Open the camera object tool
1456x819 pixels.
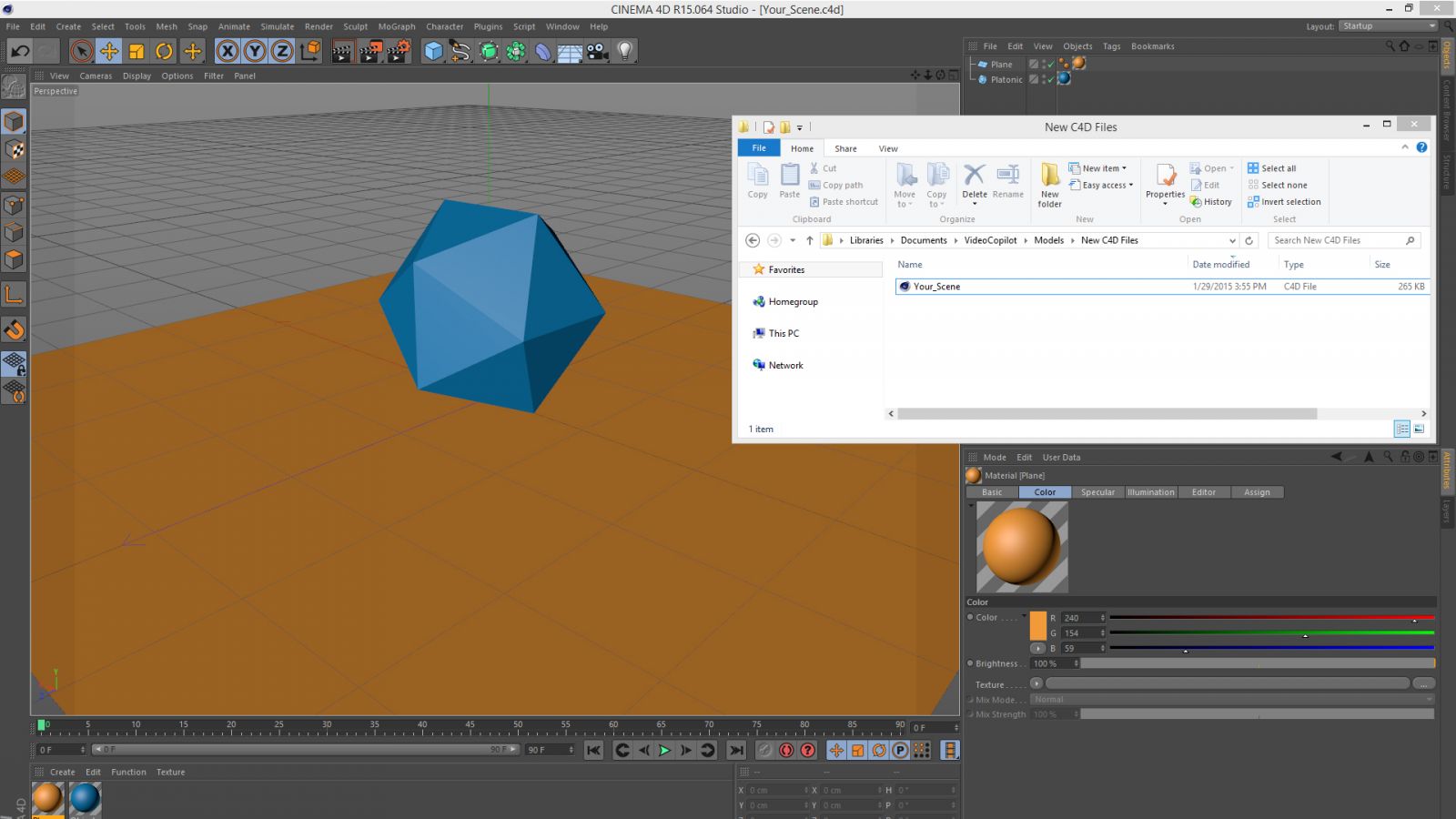tap(598, 52)
